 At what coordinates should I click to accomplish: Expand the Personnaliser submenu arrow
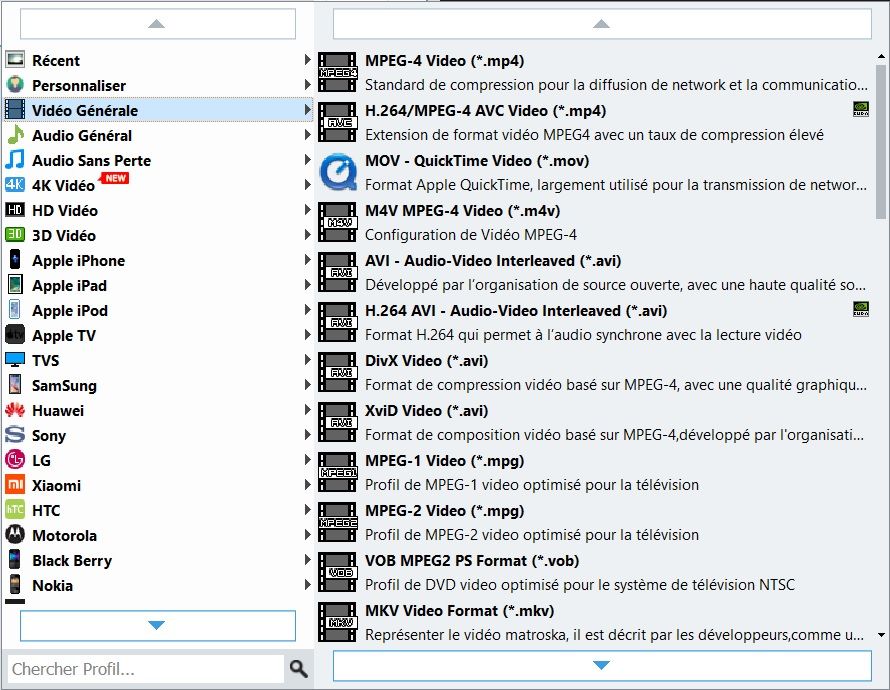point(307,85)
